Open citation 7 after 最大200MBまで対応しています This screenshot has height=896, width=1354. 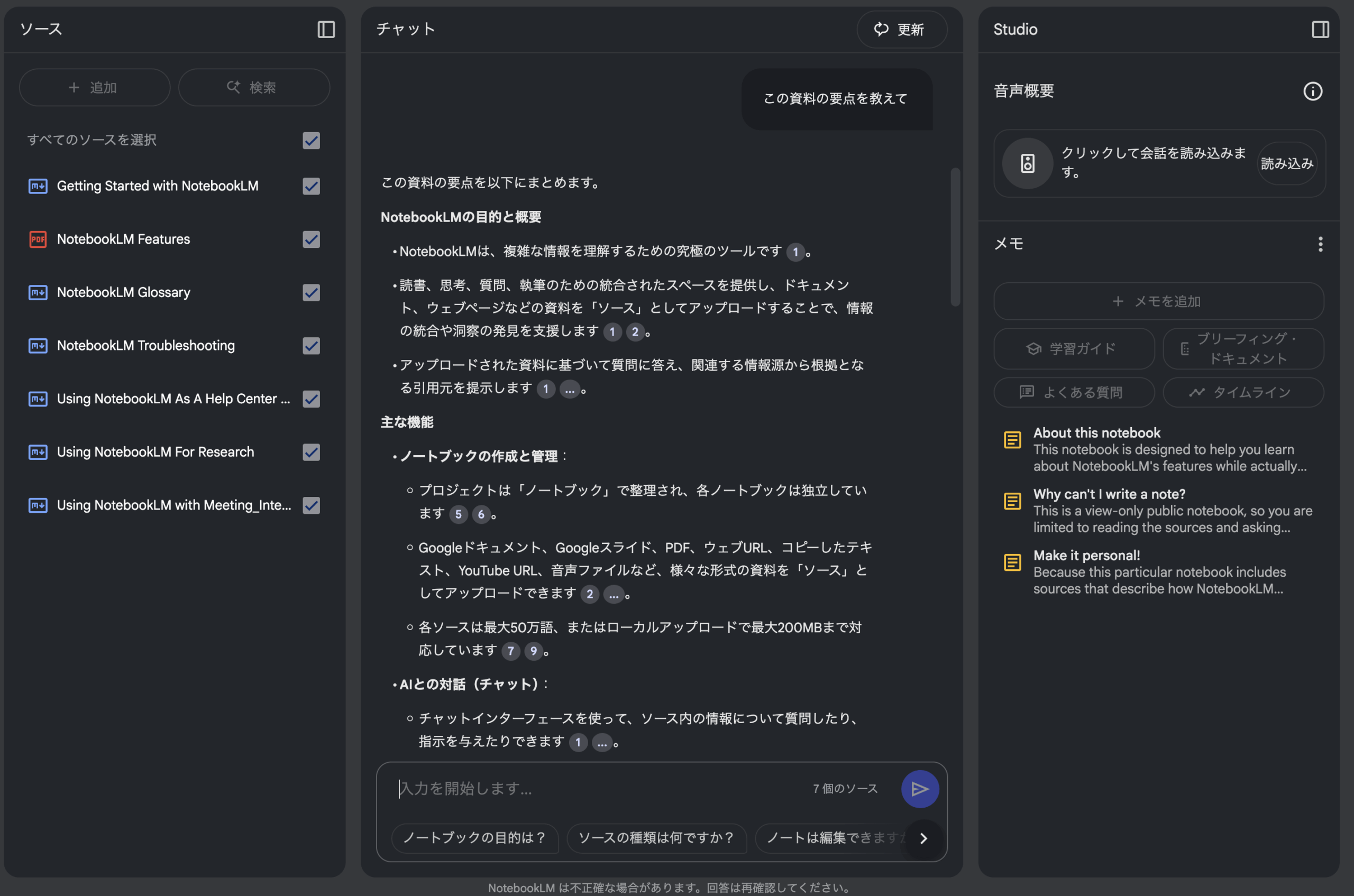tap(510, 651)
